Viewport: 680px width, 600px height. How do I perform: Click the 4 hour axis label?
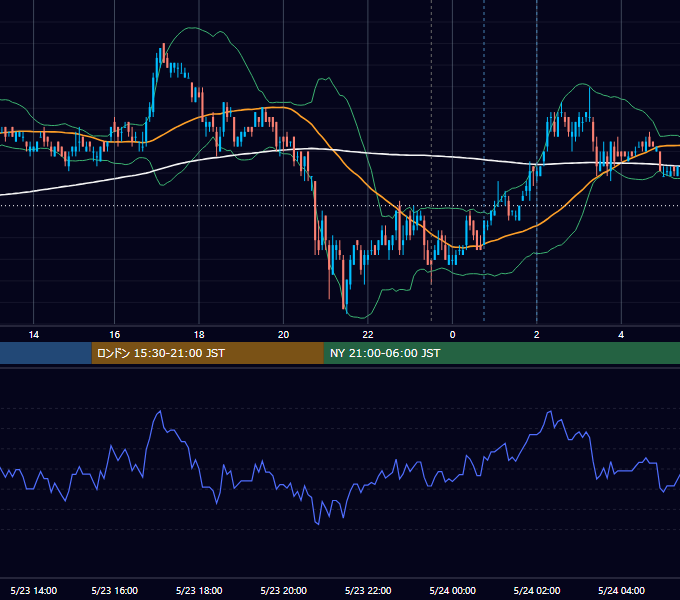(621, 335)
